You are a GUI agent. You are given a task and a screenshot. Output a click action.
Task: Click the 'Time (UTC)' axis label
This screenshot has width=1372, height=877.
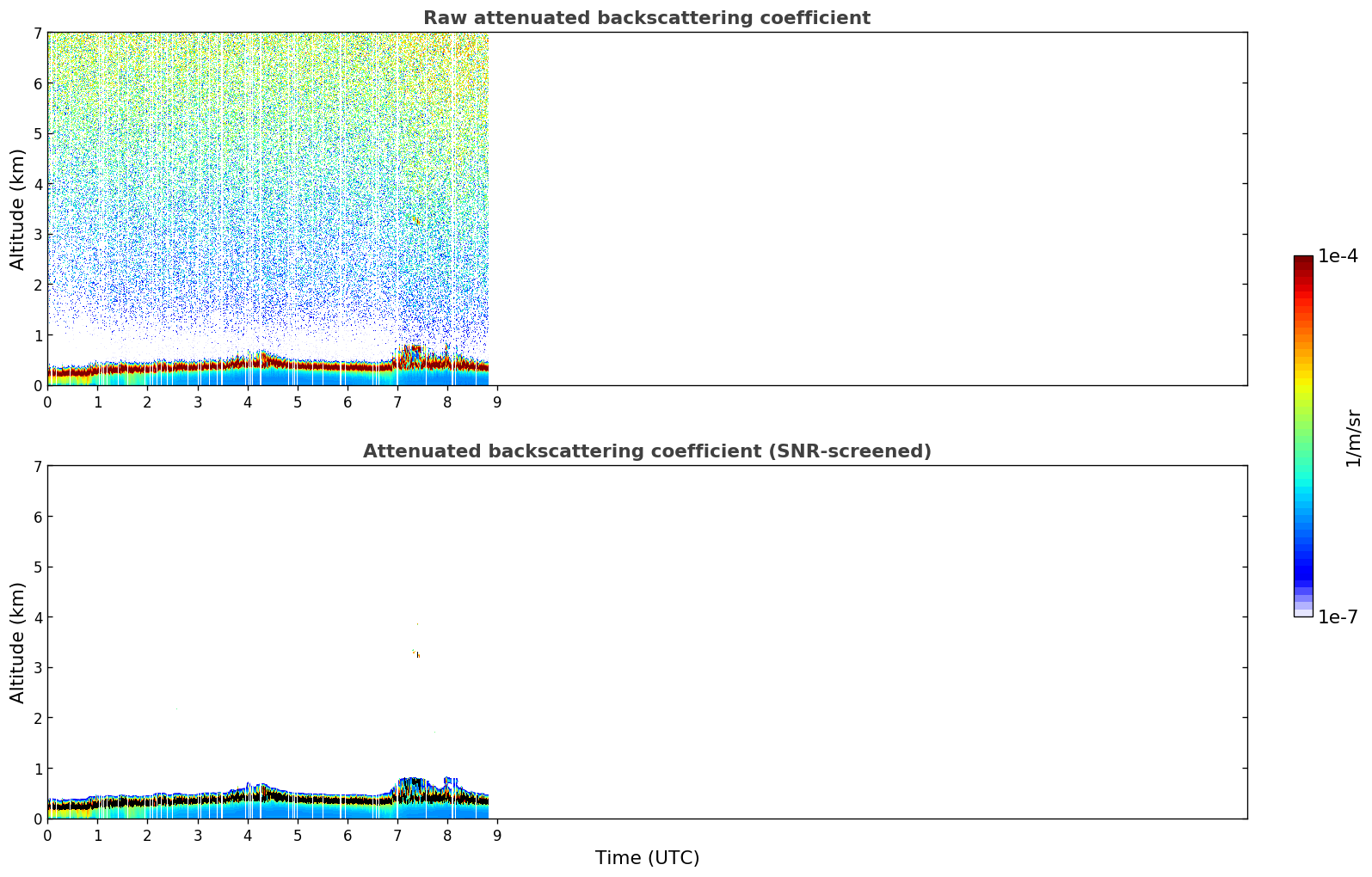(x=647, y=858)
